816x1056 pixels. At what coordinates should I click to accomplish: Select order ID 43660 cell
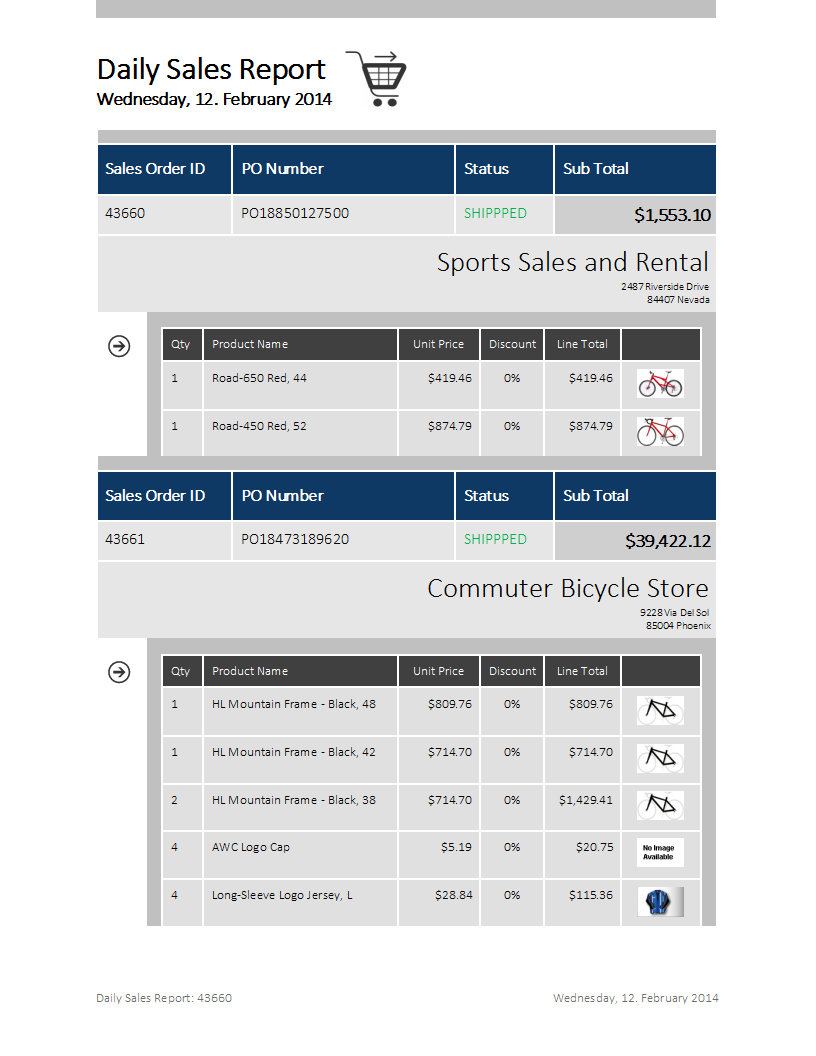tap(164, 214)
